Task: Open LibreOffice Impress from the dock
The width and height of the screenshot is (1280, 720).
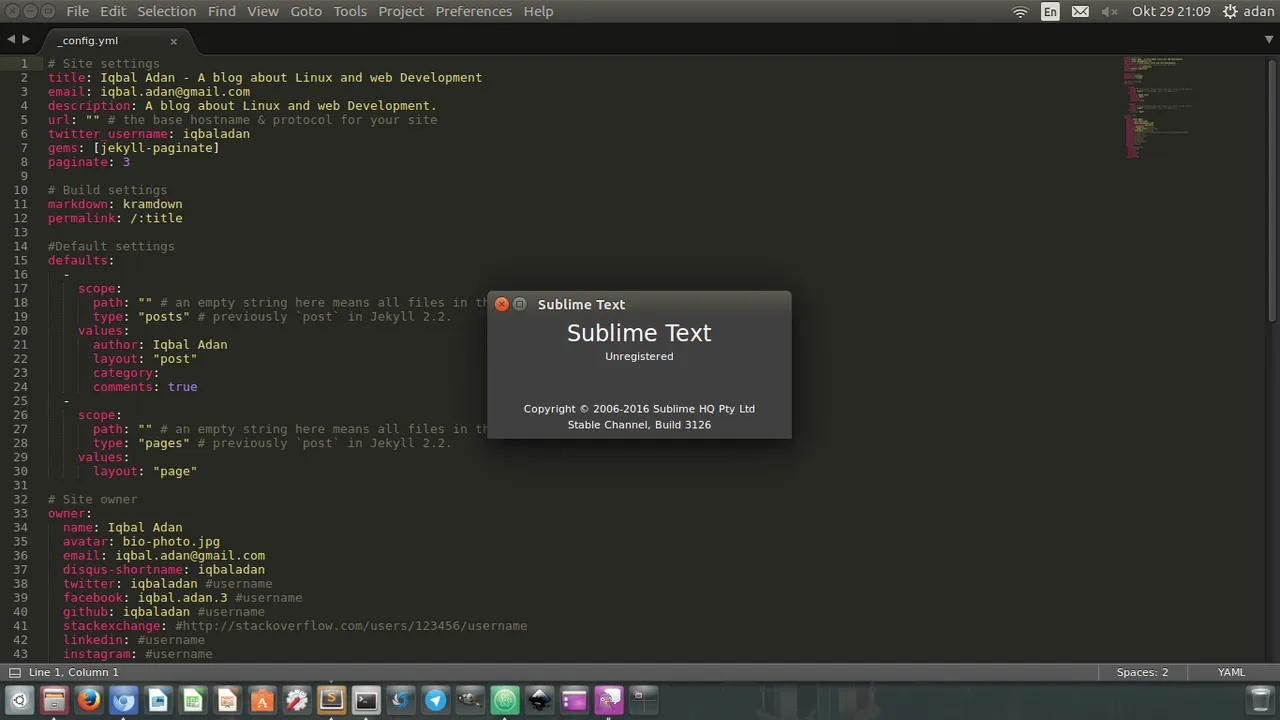Action: tap(227, 700)
